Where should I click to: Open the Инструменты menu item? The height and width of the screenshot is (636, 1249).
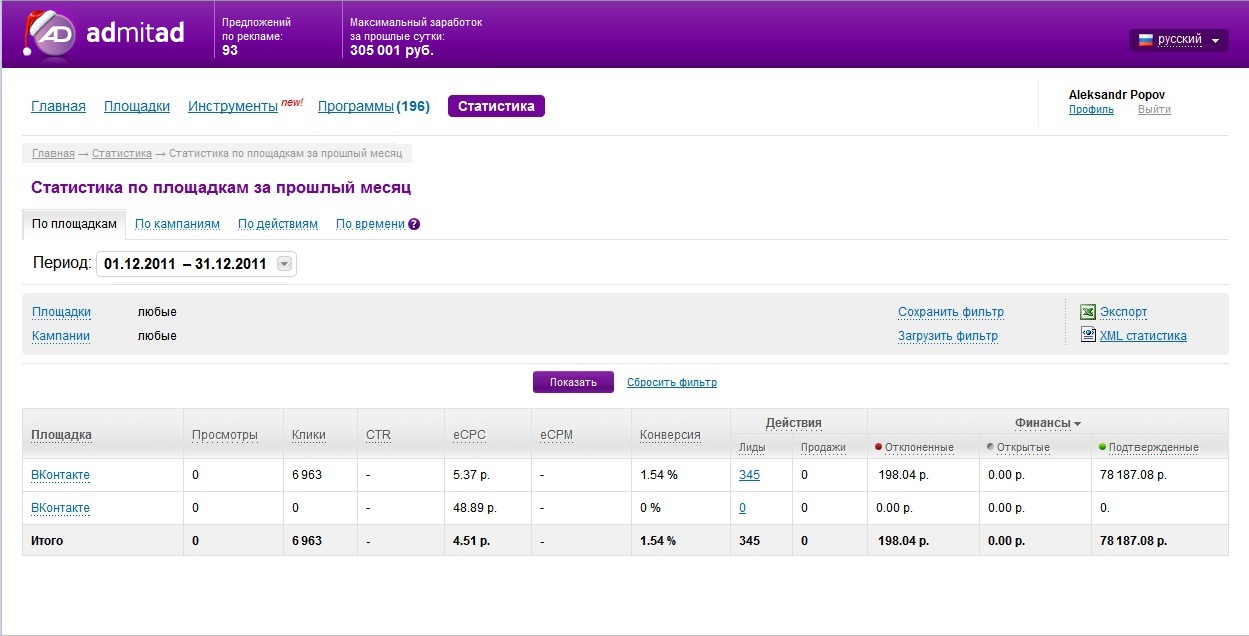pyautogui.click(x=233, y=106)
